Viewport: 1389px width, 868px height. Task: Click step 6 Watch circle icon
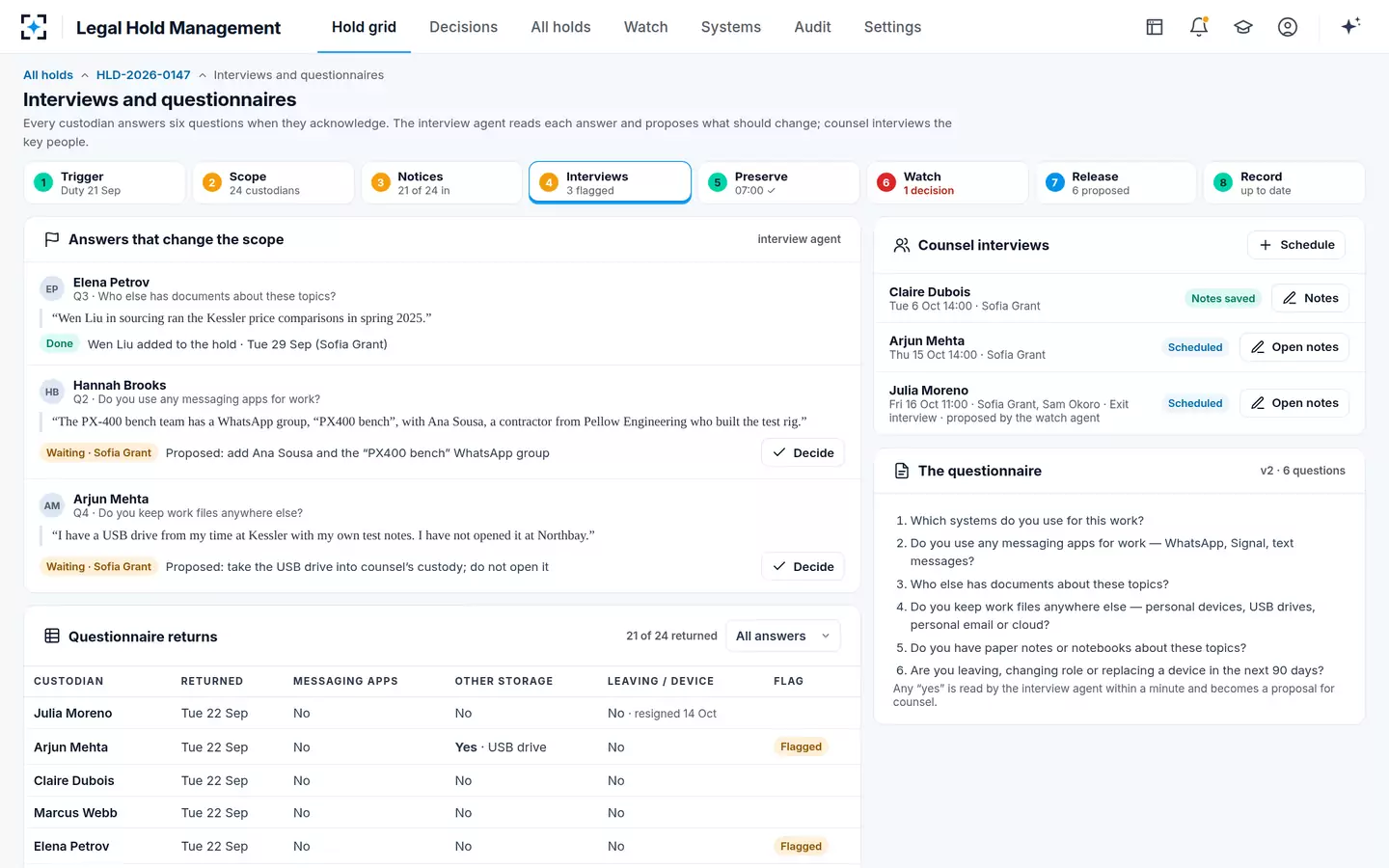pos(886,182)
